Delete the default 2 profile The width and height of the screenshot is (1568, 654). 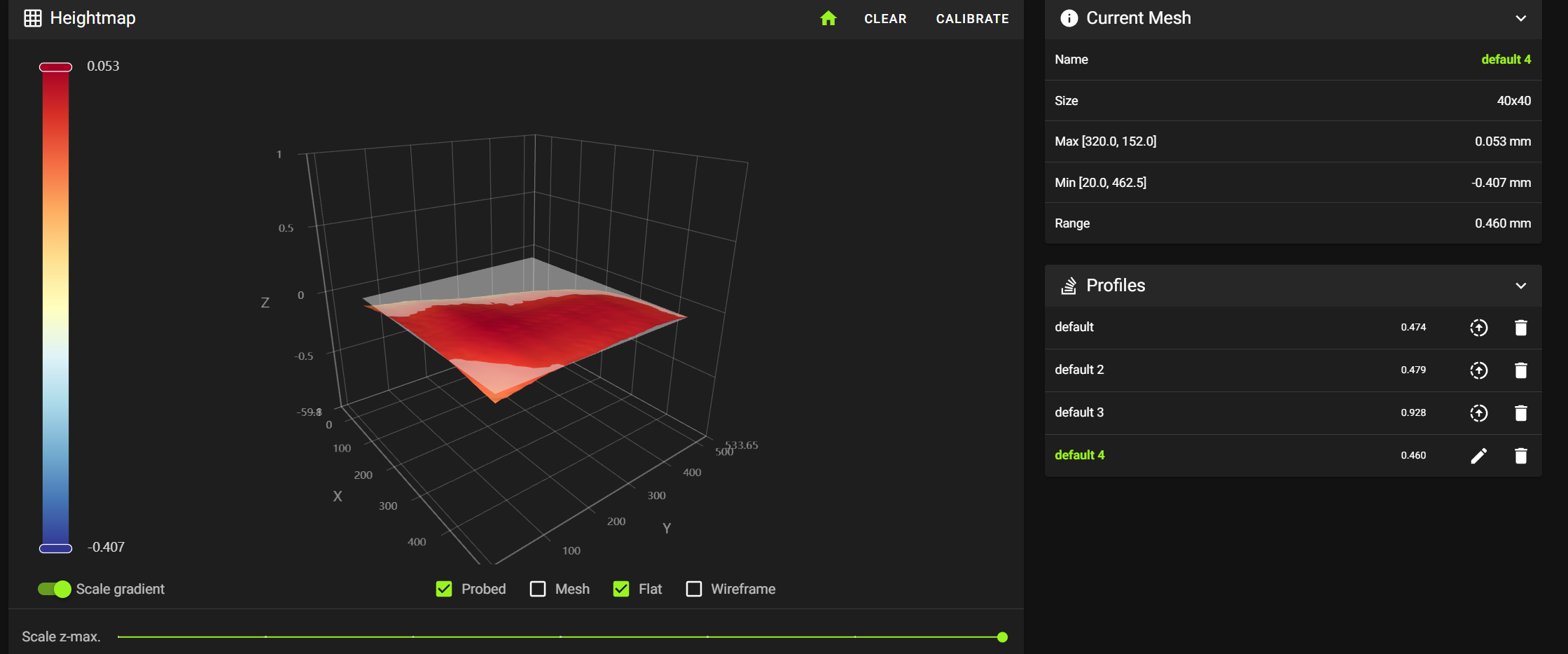tap(1520, 370)
